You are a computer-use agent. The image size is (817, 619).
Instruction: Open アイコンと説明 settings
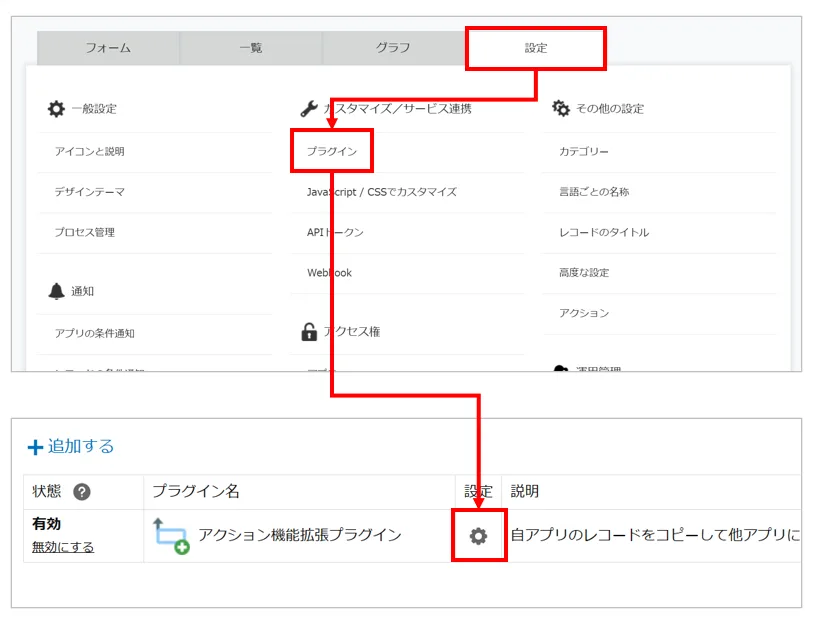click(90, 152)
